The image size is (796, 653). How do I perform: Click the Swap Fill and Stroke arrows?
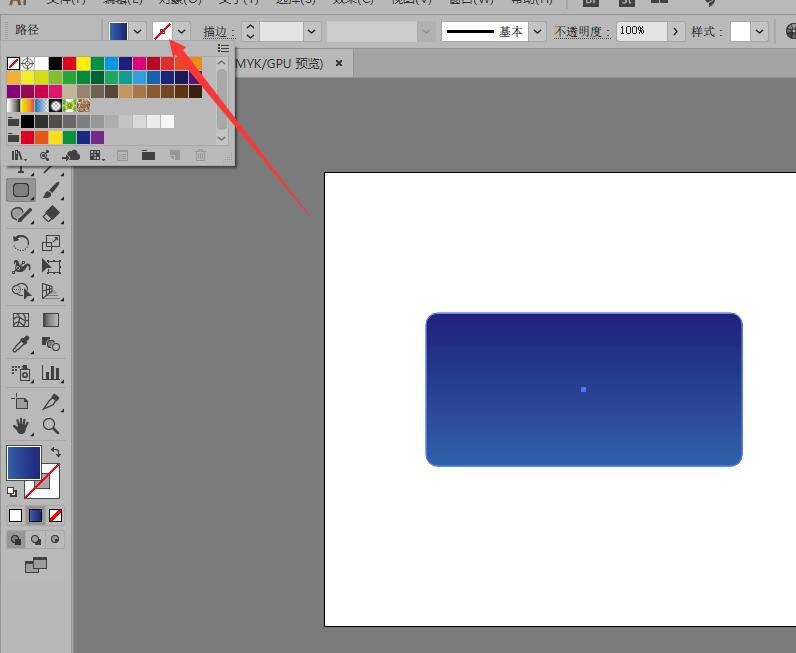(55, 452)
